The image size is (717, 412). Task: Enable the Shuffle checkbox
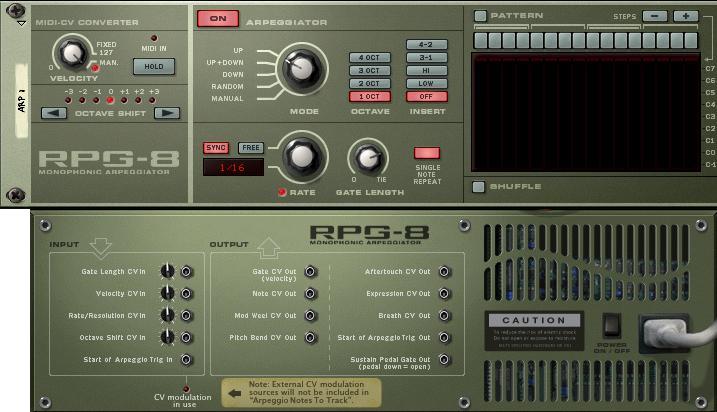click(x=478, y=187)
